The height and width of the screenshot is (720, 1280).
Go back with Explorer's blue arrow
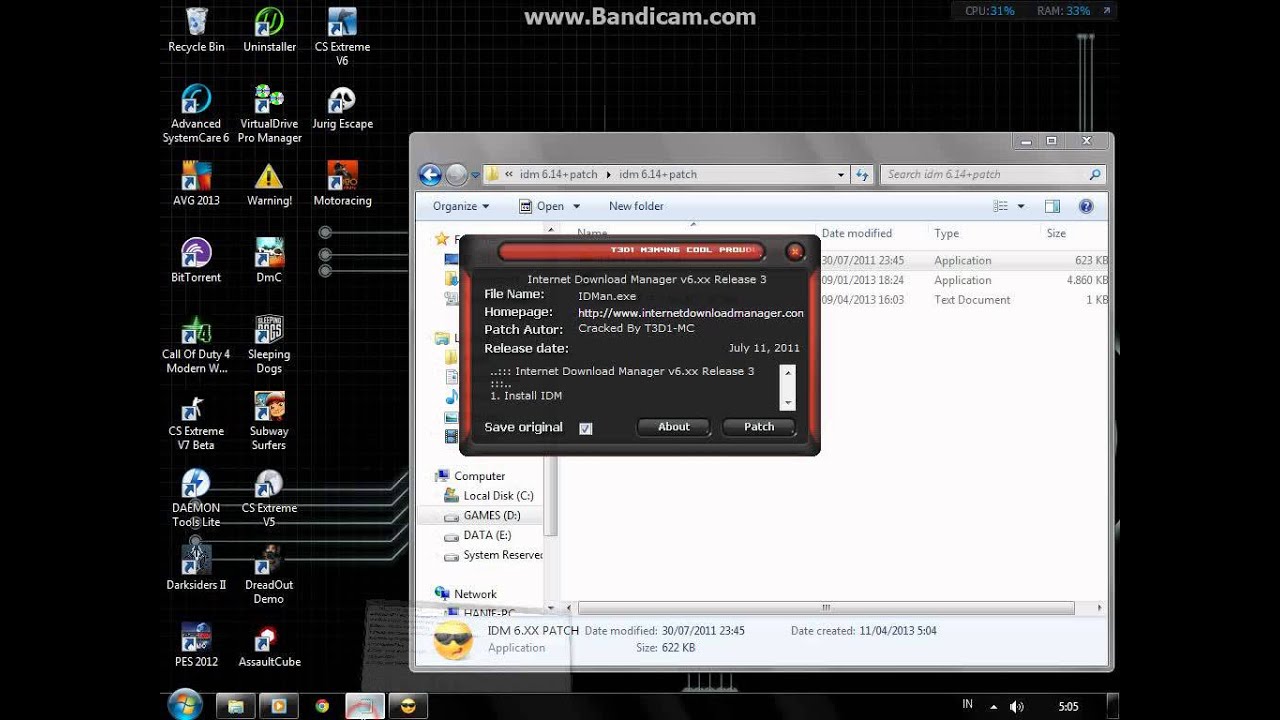point(430,175)
